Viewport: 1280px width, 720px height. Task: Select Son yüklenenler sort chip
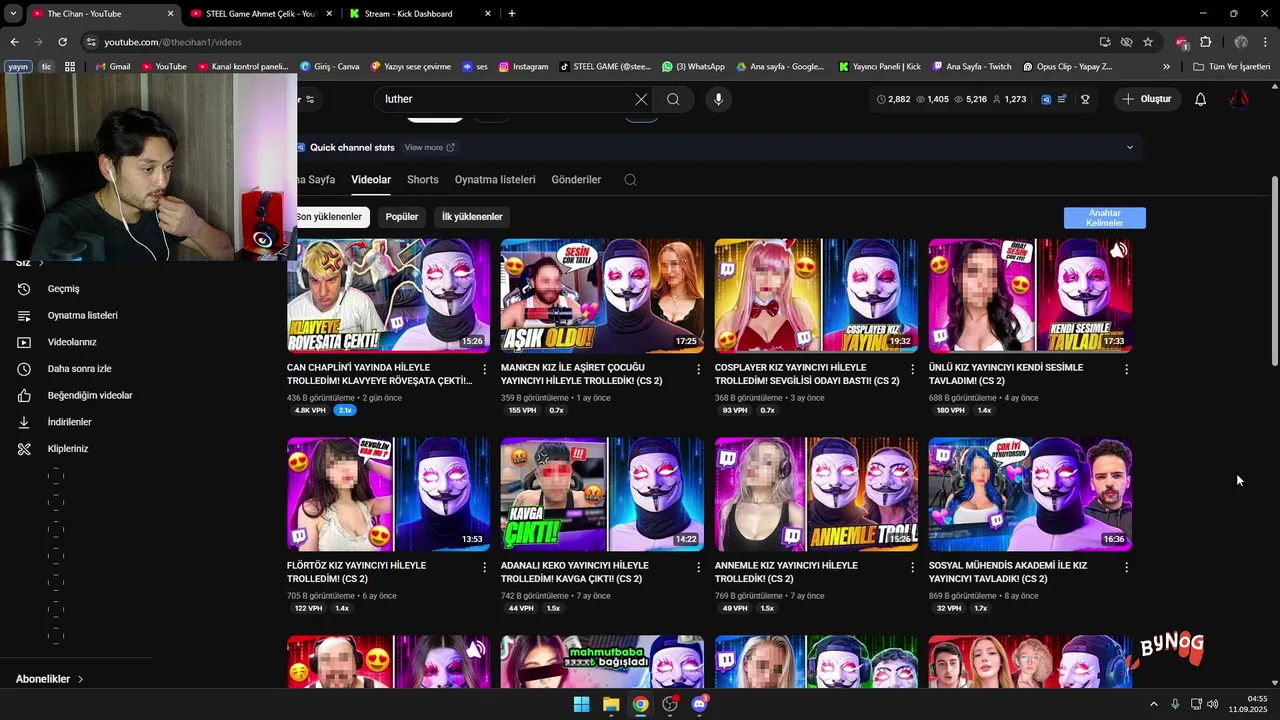tap(329, 217)
